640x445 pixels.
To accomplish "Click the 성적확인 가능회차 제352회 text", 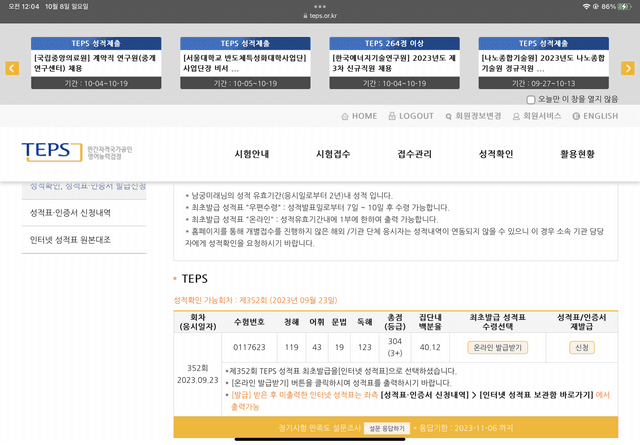I will (256, 300).
